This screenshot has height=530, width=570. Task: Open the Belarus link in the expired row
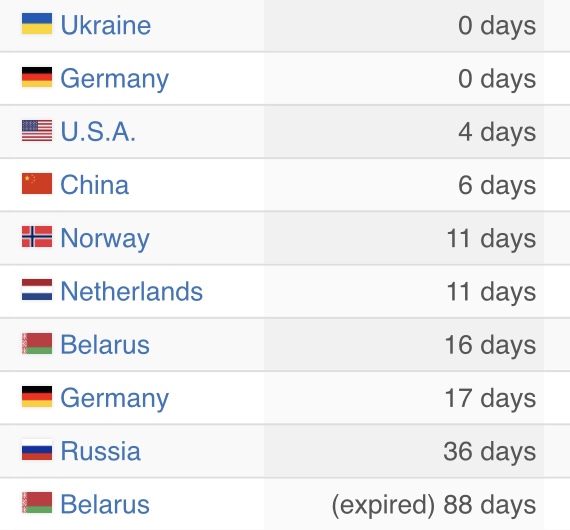coord(105,504)
